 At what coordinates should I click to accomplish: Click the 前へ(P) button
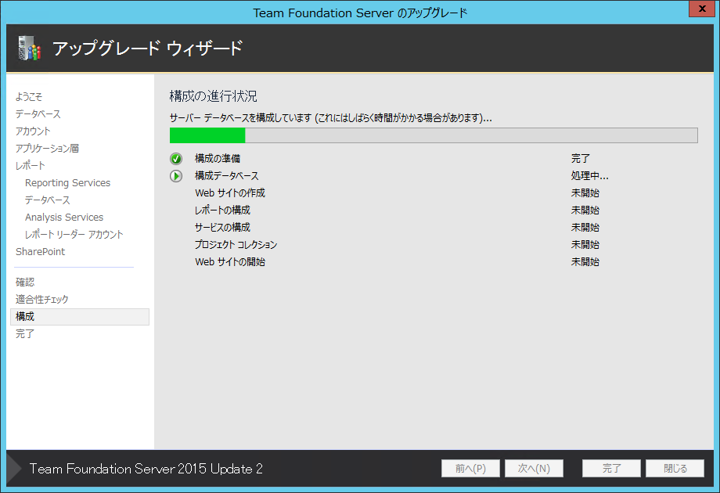point(470,468)
